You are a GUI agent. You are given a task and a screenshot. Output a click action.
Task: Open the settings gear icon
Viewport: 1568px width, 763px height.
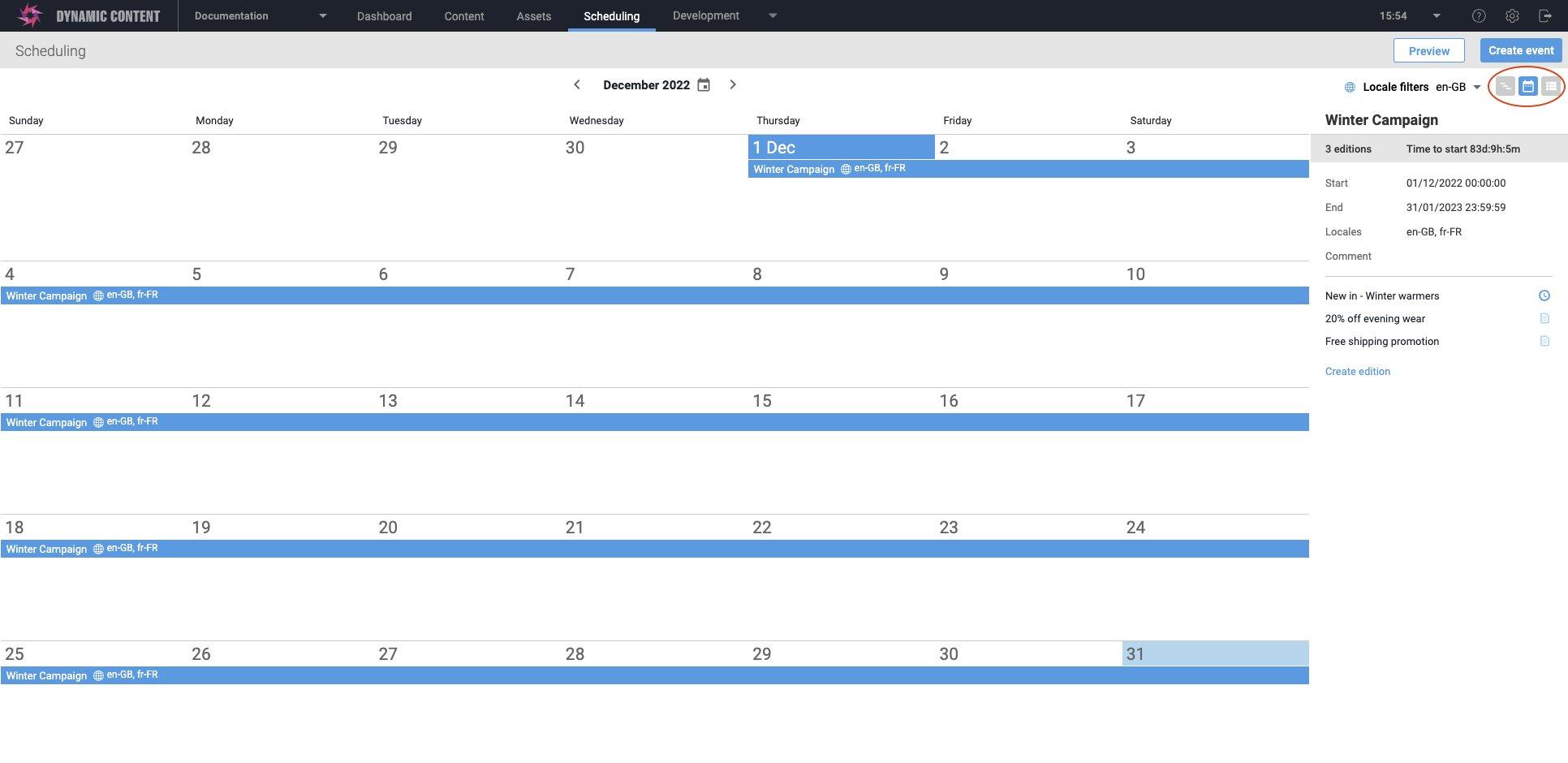(1512, 15)
